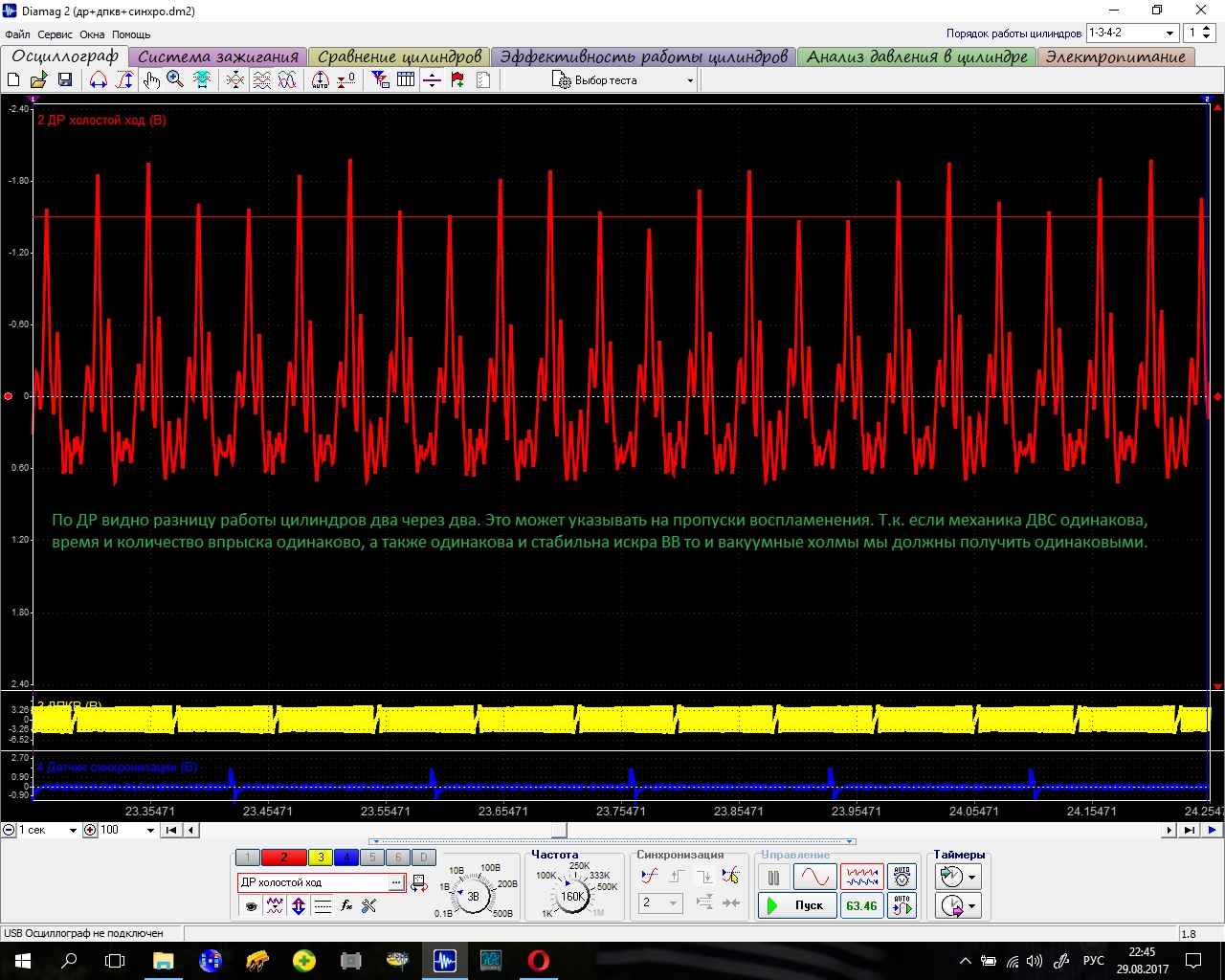Click the zero level adjust icon
The width and height of the screenshot is (1225, 980).
pos(346,80)
